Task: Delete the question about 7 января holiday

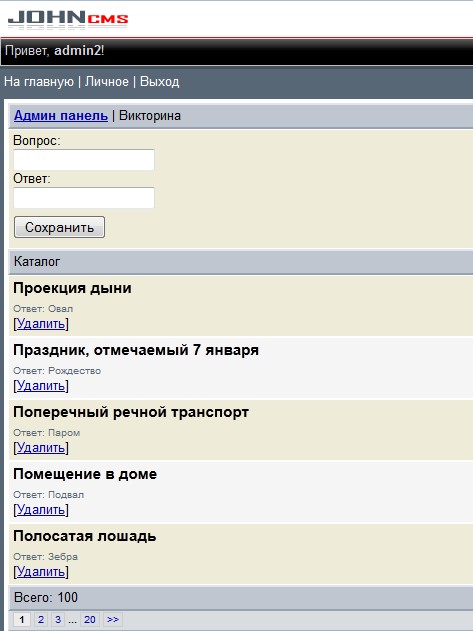Action: [41, 386]
